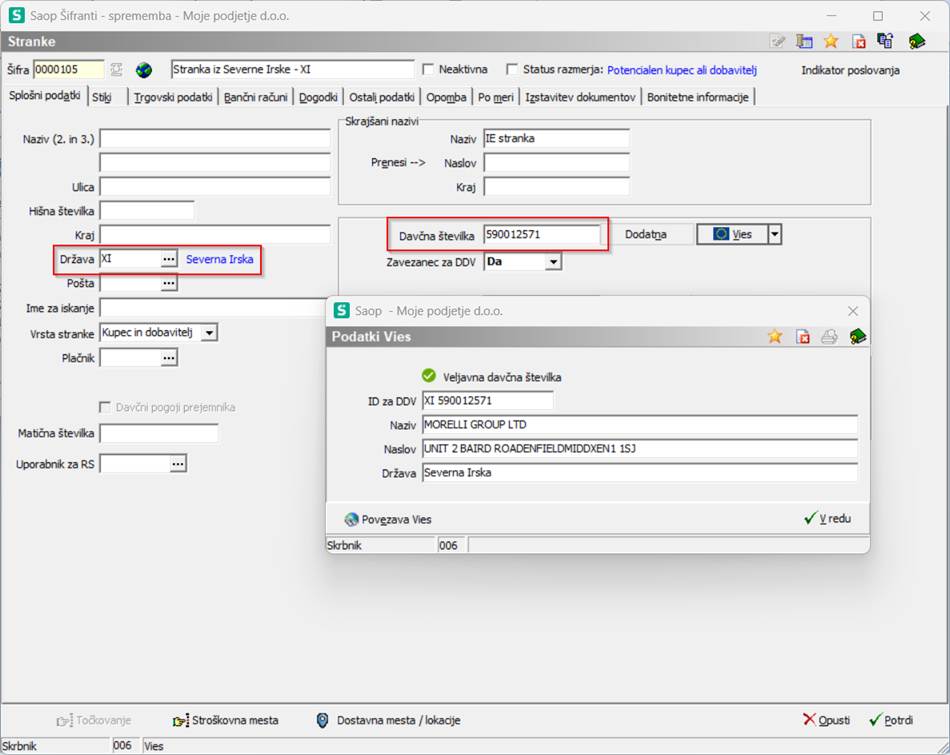Click Povezava Vies link in dialog
This screenshot has height=755, width=950.
[388, 519]
